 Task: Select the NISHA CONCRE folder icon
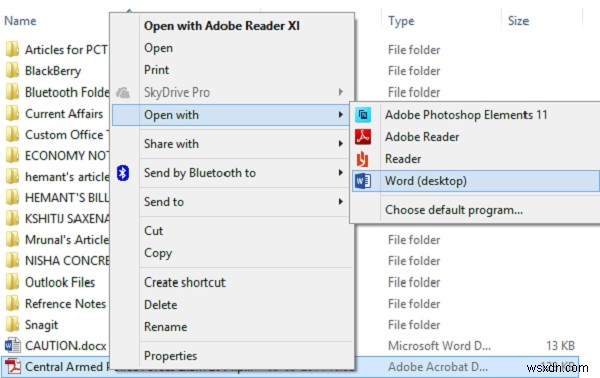point(12,261)
